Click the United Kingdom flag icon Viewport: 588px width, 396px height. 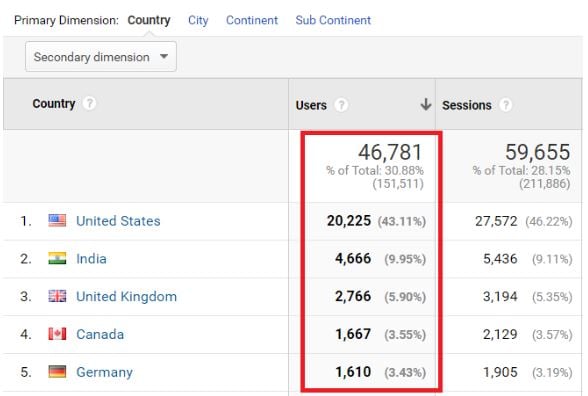coord(57,296)
